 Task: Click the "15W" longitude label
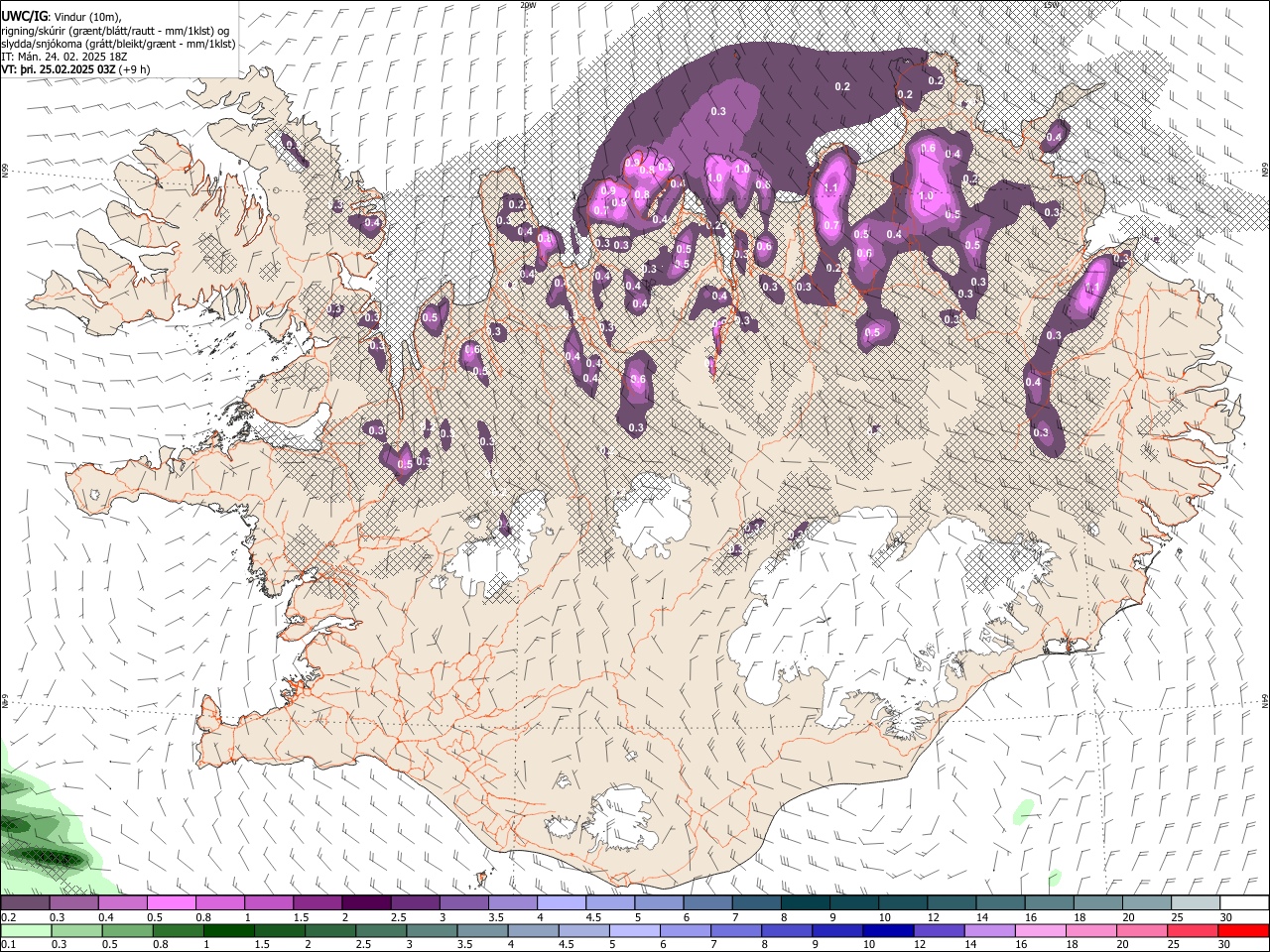(1051, 5)
